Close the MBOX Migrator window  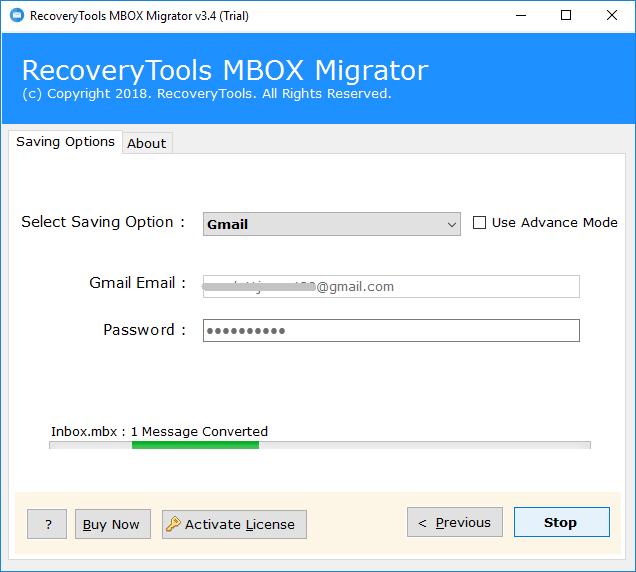point(612,15)
